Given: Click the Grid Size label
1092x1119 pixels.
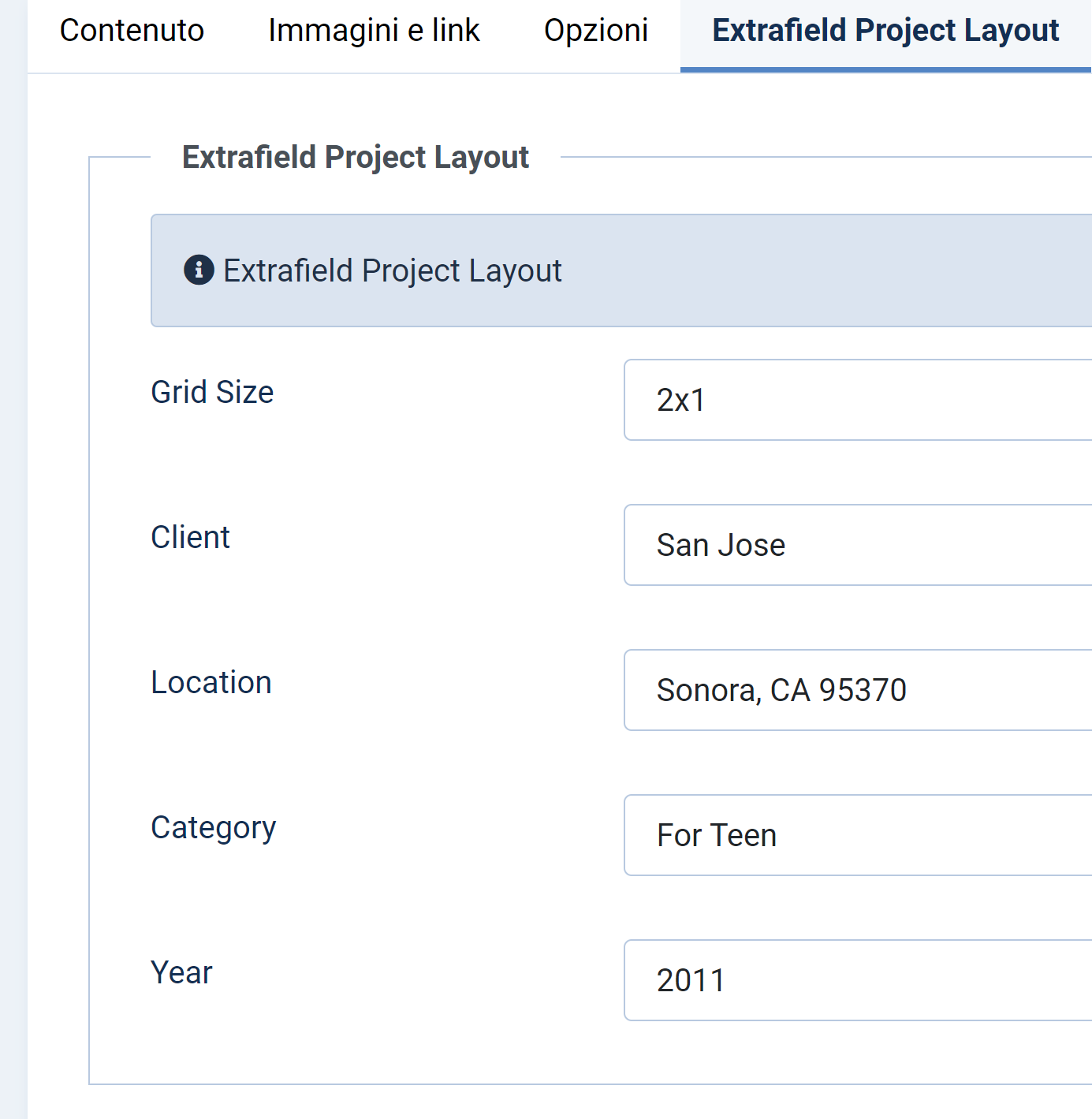Looking at the screenshot, I should point(212,392).
